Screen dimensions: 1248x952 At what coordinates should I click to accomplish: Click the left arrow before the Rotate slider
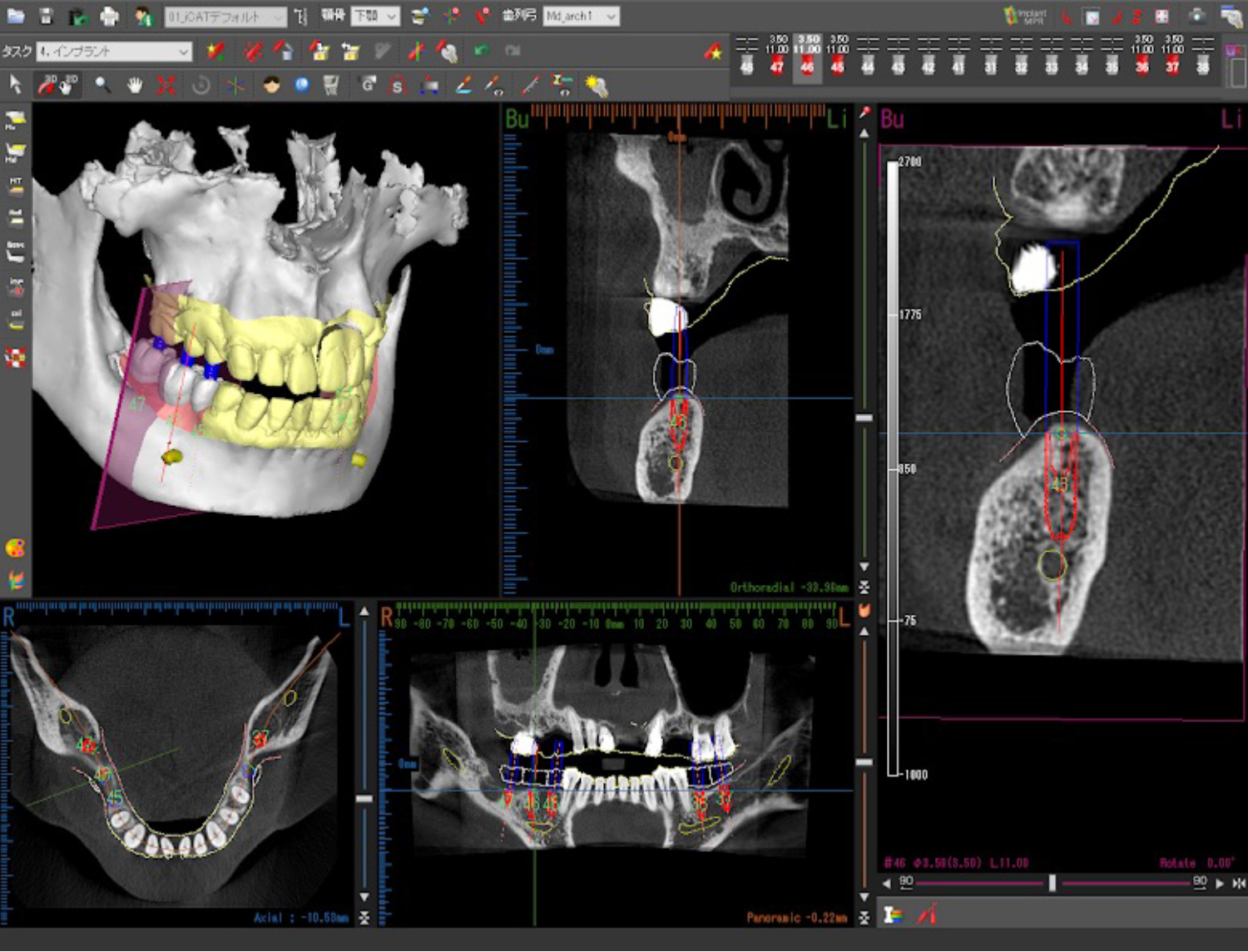pos(886,883)
